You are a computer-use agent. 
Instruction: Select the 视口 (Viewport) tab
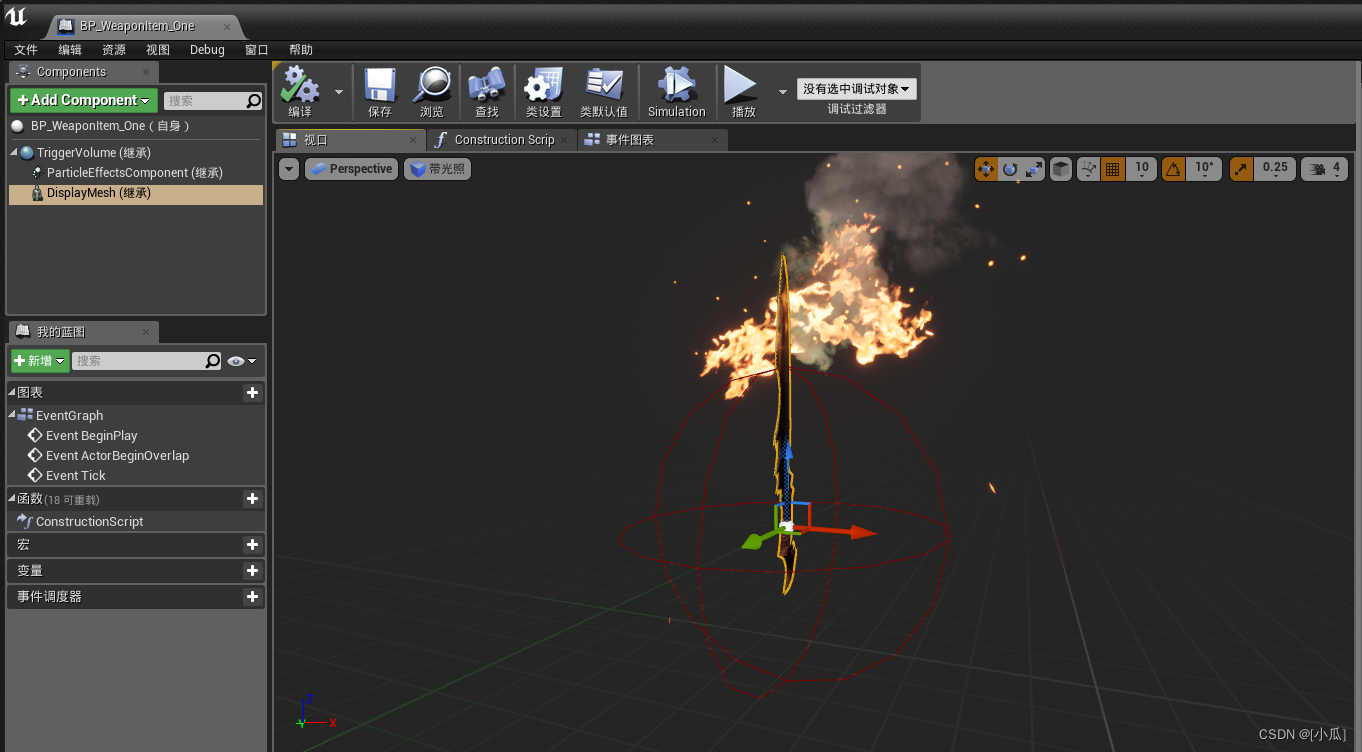[x=350, y=140]
